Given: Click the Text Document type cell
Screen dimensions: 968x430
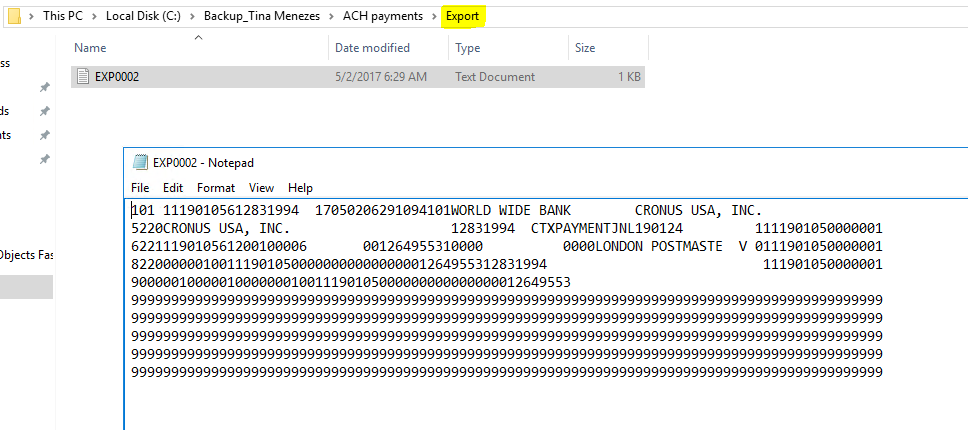Looking at the screenshot, I should click(x=495, y=77).
